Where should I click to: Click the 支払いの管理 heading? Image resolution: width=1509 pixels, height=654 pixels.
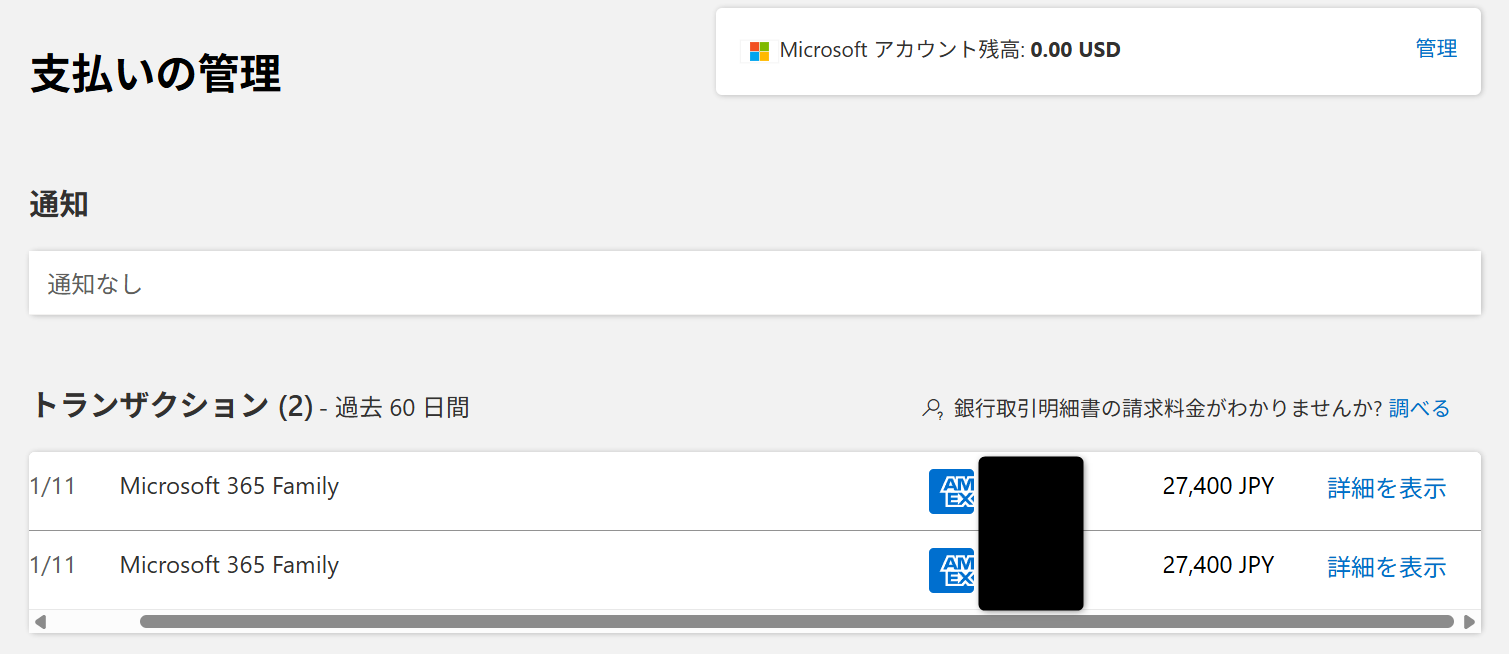tap(156, 75)
